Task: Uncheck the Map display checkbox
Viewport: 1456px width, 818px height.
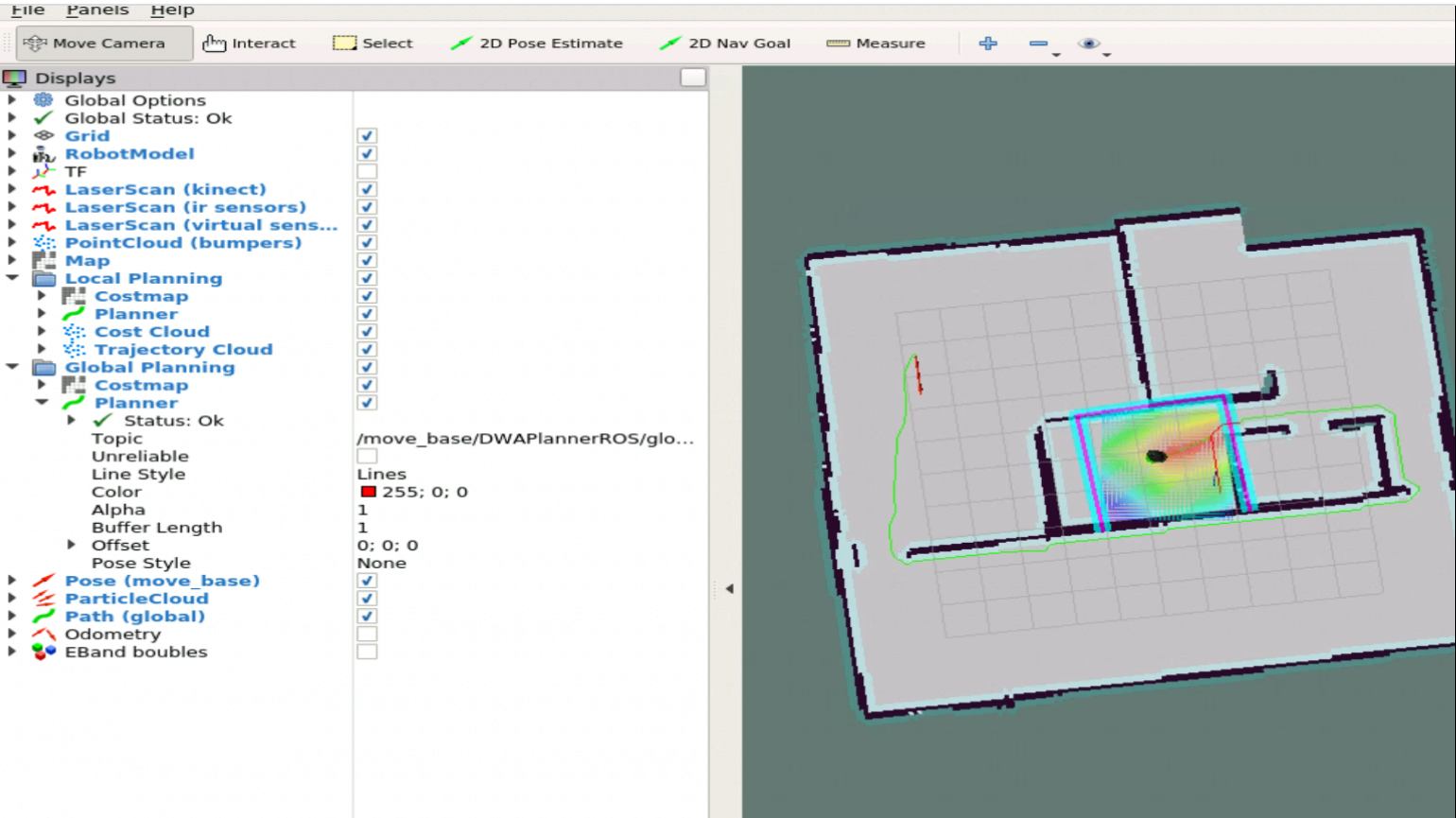Action: pyautogui.click(x=367, y=260)
